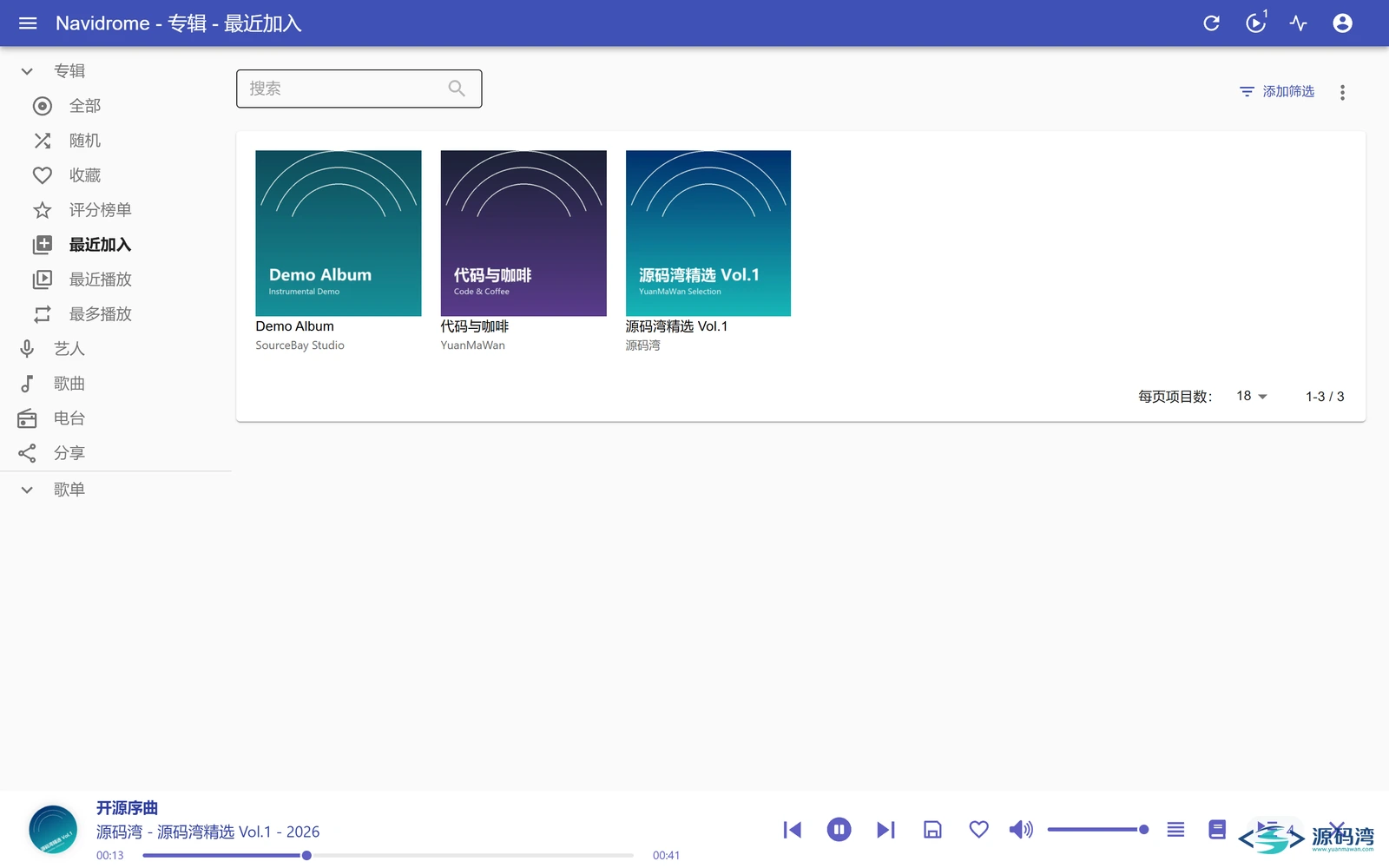
Task: Open the Demo Album cover thumbnail
Action: tap(339, 233)
